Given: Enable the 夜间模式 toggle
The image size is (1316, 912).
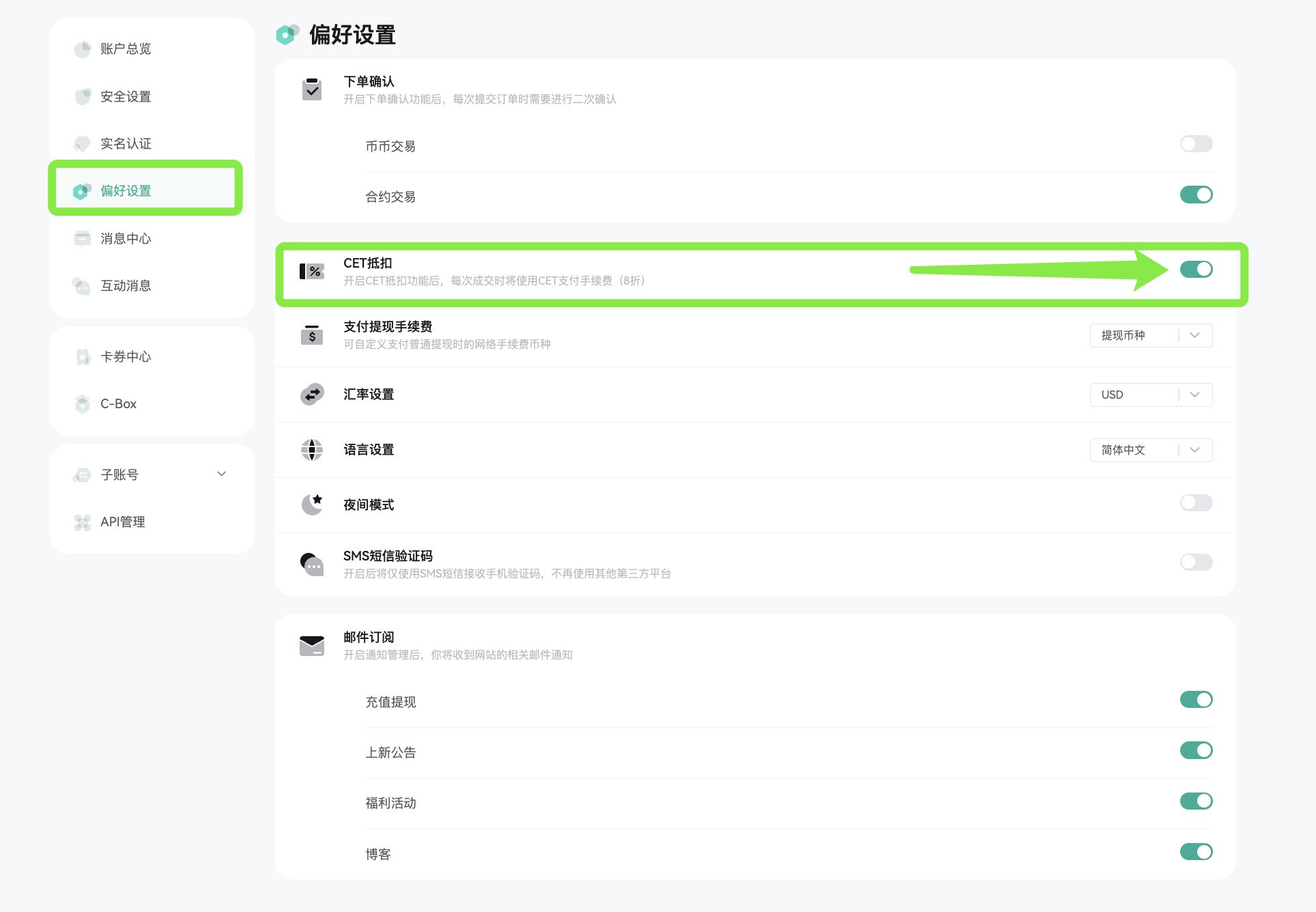Looking at the screenshot, I should point(1196,503).
